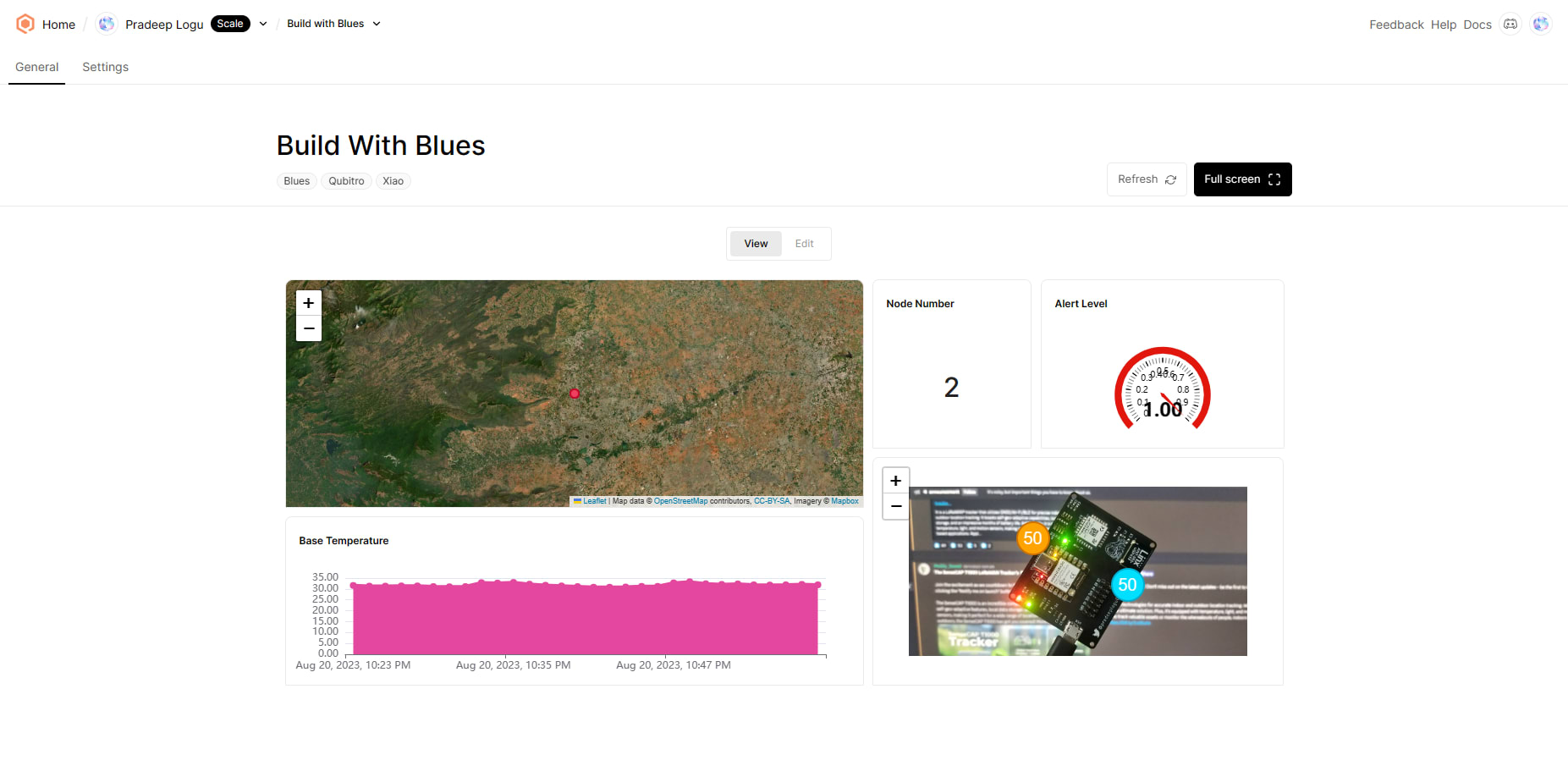The height and width of the screenshot is (777, 1568).
Task: Open the Home breadcrumb link
Action: [x=58, y=25]
